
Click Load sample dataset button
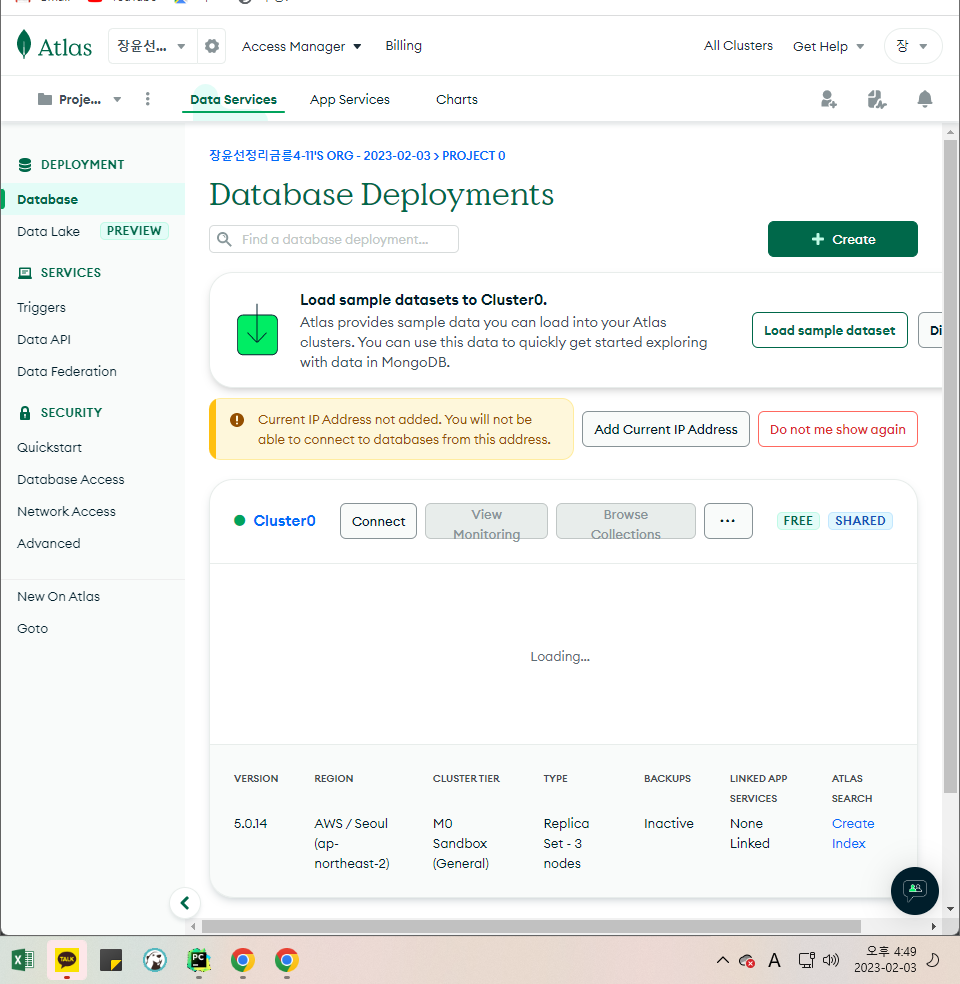coord(829,330)
